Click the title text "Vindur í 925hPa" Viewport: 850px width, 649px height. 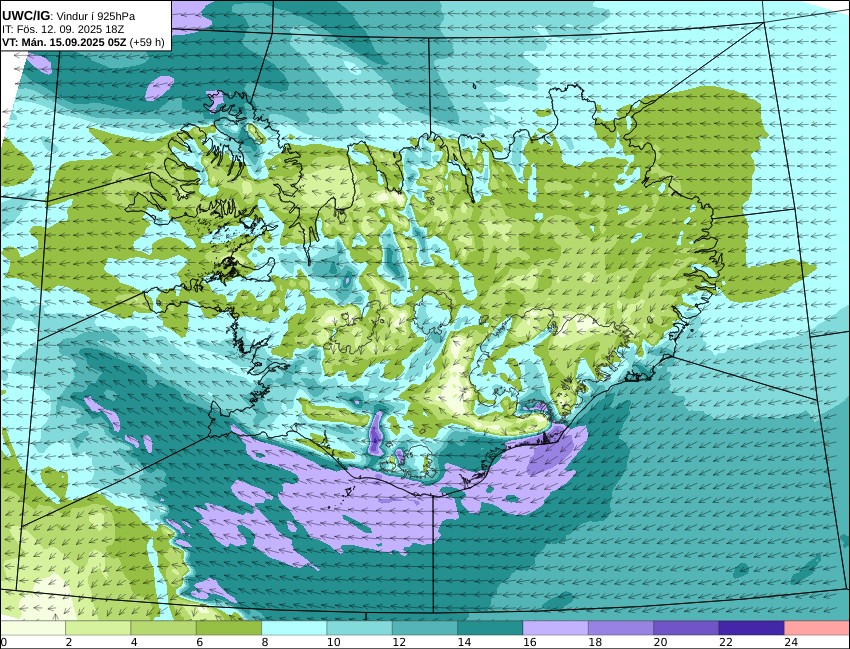coord(96,16)
